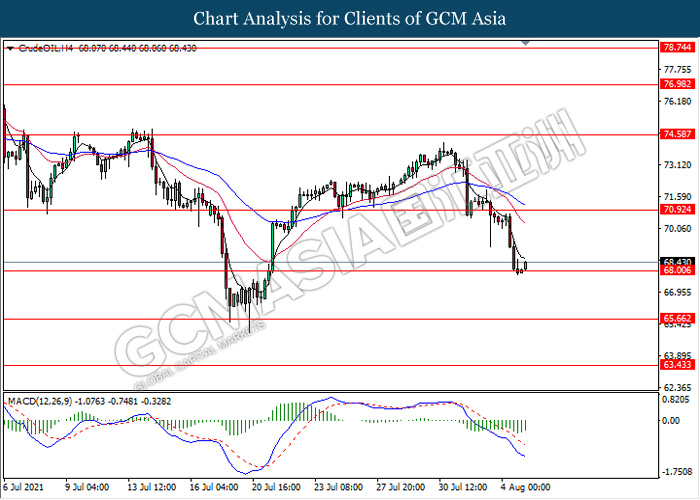Click the 77.755 price axis value
700x500 pixels.
(678, 70)
